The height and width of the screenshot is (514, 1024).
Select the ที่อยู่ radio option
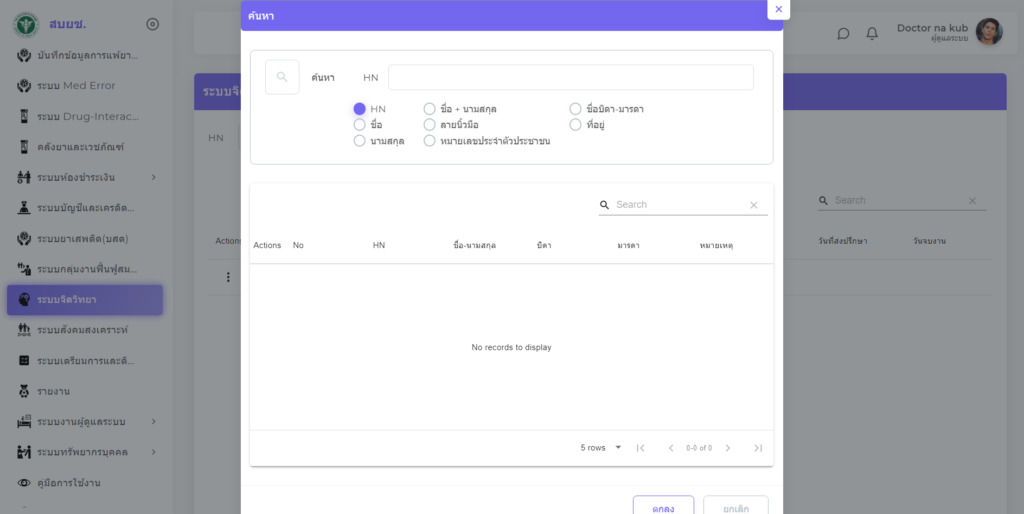click(x=576, y=125)
